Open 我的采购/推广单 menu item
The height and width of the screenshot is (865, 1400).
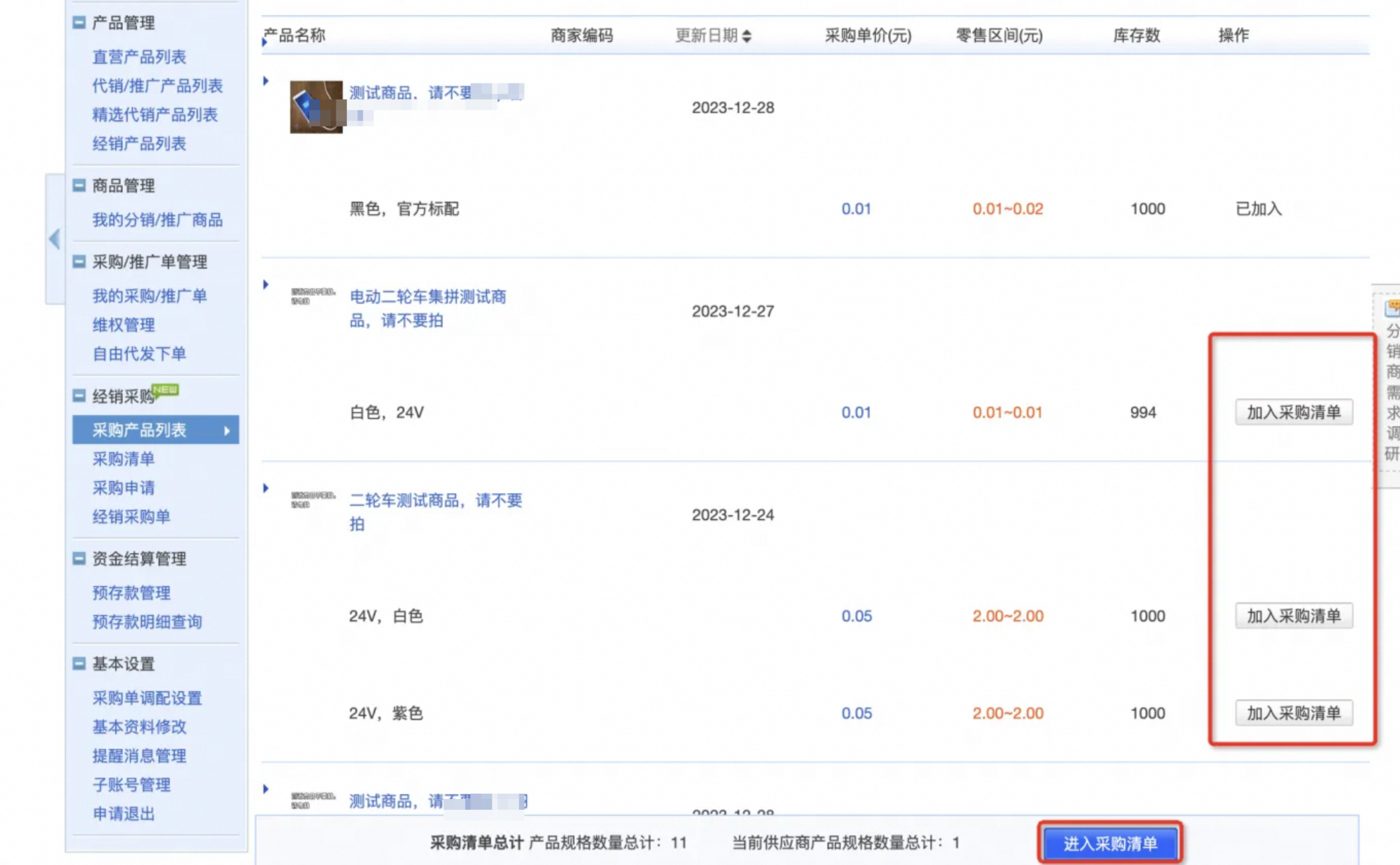[x=149, y=296]
